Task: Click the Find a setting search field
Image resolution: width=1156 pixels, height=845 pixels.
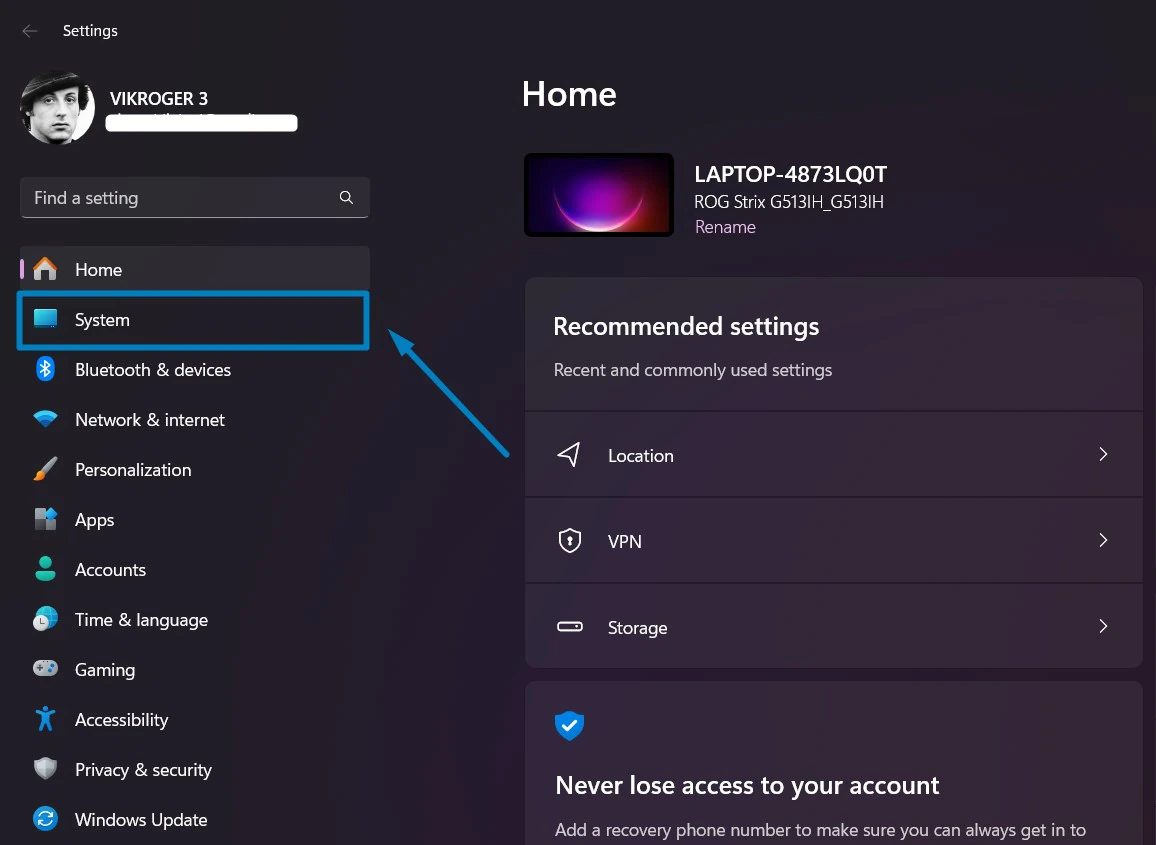Action: click(195, 198)
